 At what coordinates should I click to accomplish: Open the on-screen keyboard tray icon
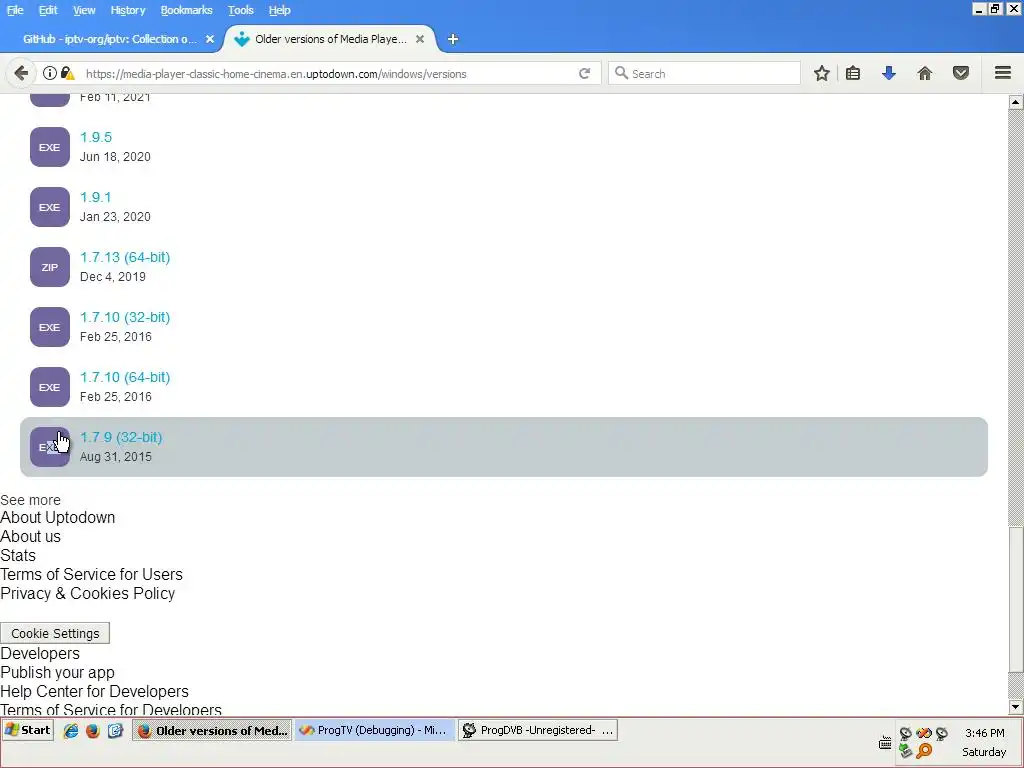pos(885,743)
